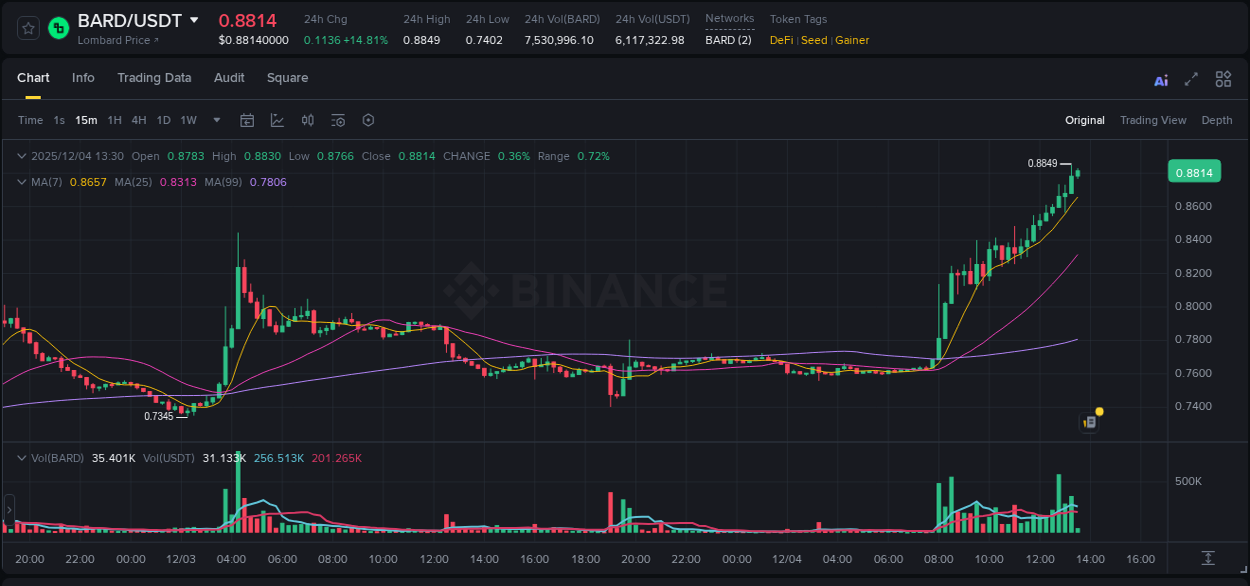The height and width of the screenshot is (586, 1250).
Task: Collapse the Vol(BARD) volume panel
Action: pos(20,458)
